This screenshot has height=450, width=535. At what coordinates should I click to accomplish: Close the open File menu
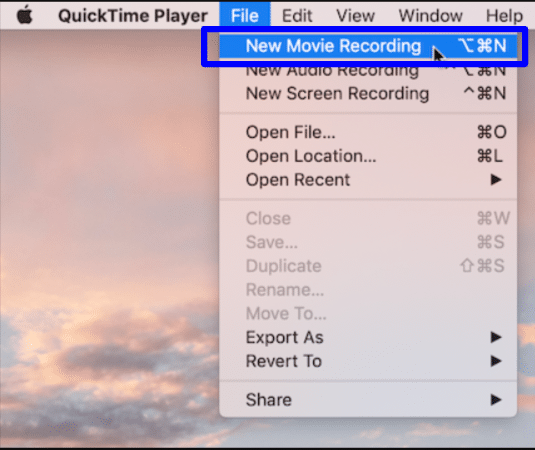pos(245,15)
